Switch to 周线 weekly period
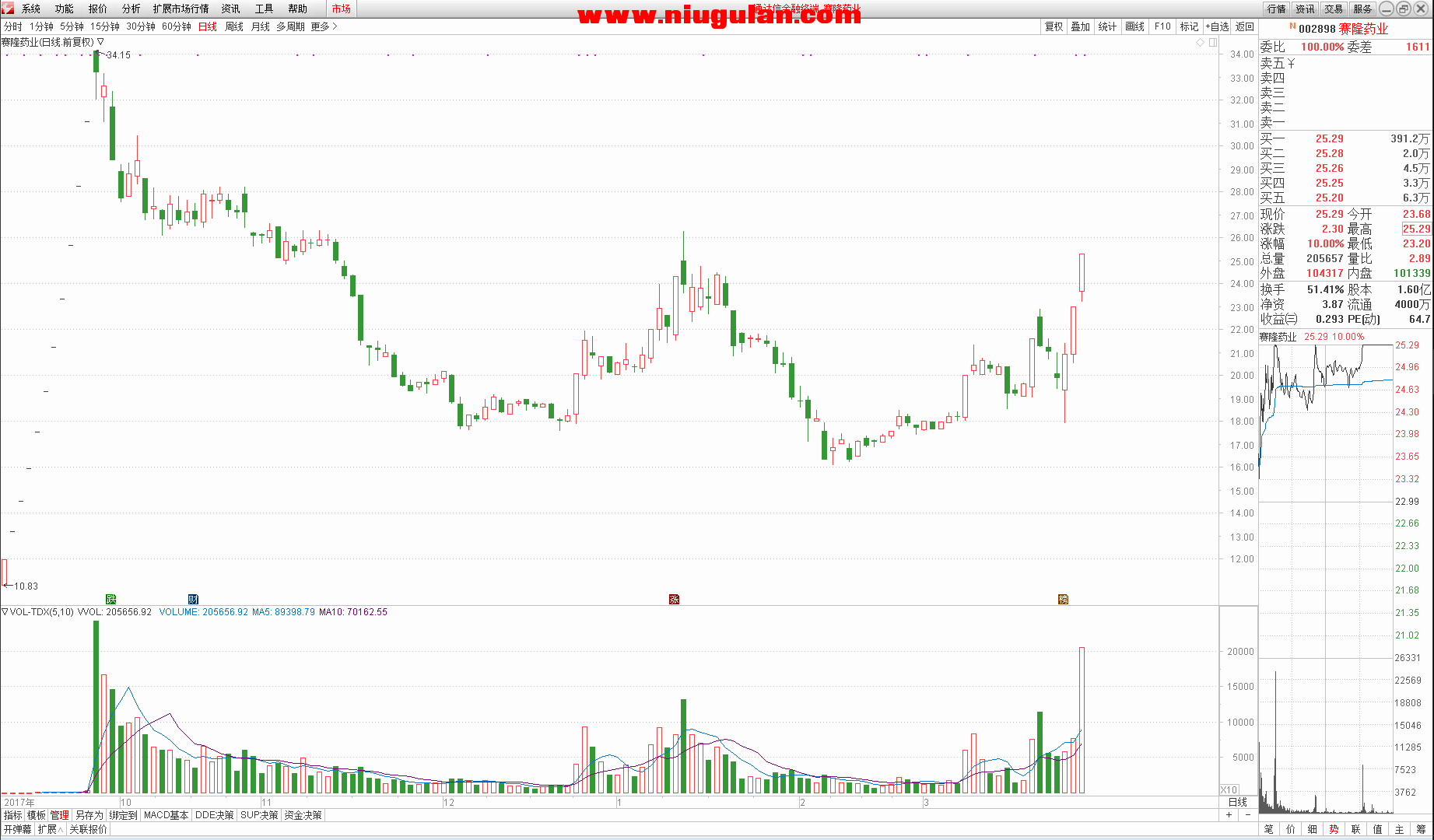The width and height of the screenshot is (1434, 840). (234, 26)
